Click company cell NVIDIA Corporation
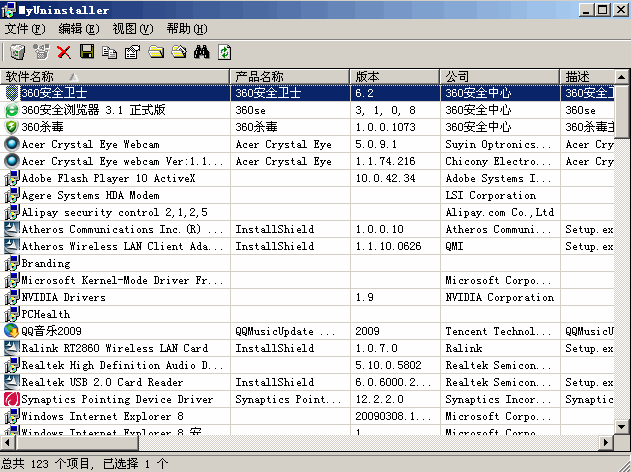This screenshot has height=472, width=631. (x=499, y=297)
